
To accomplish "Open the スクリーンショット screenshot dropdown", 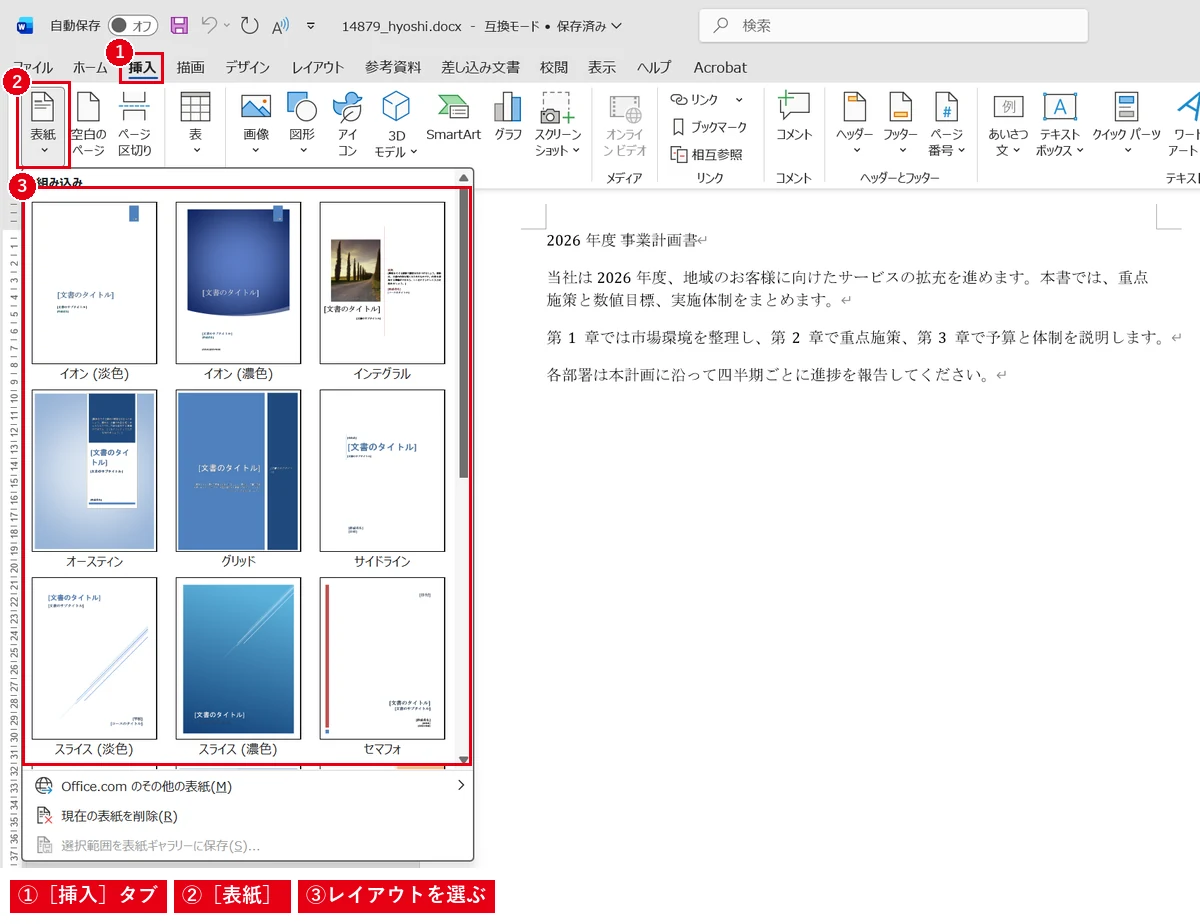I will [x=557, y=124].
